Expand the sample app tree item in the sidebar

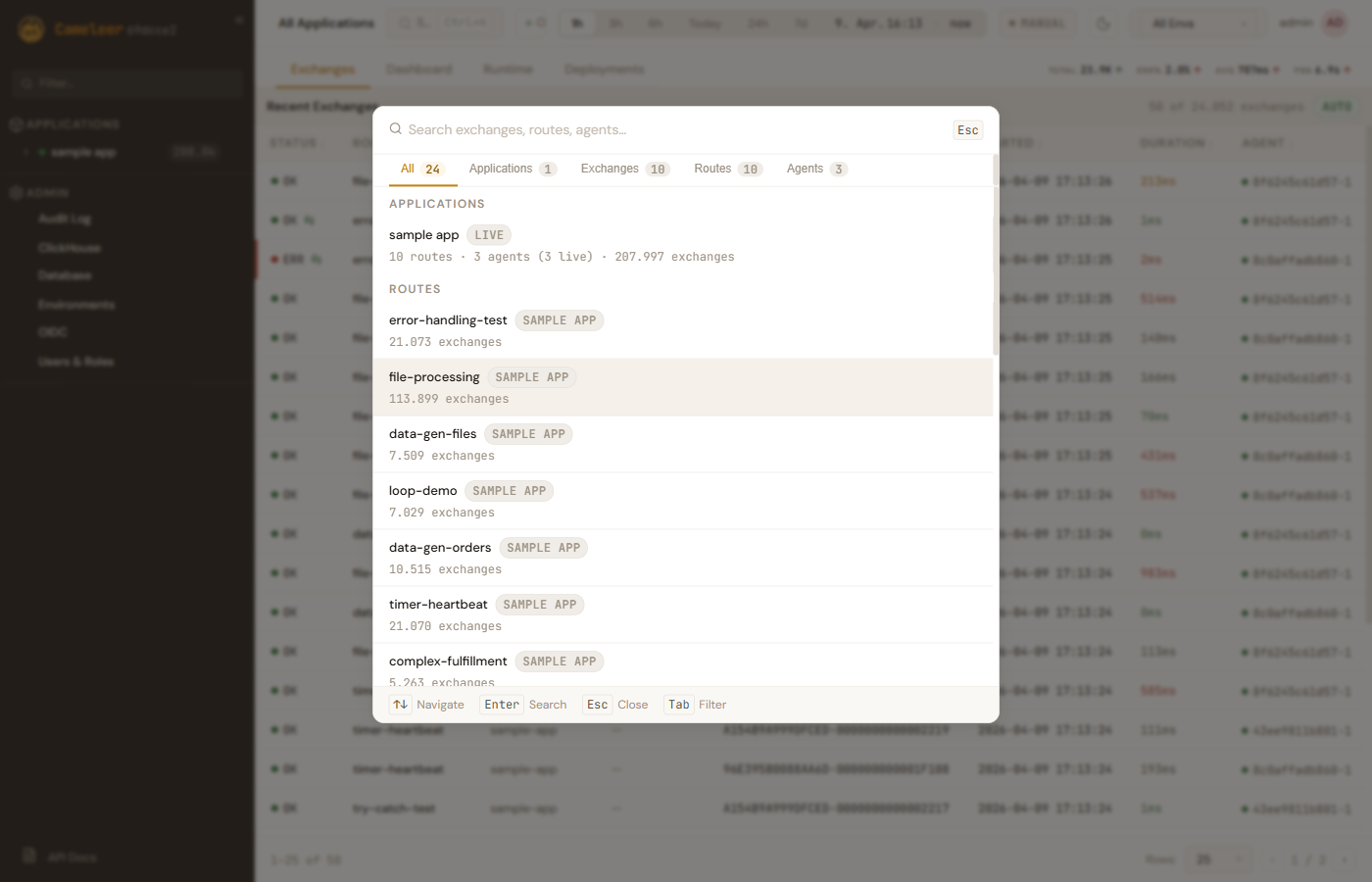26,152
